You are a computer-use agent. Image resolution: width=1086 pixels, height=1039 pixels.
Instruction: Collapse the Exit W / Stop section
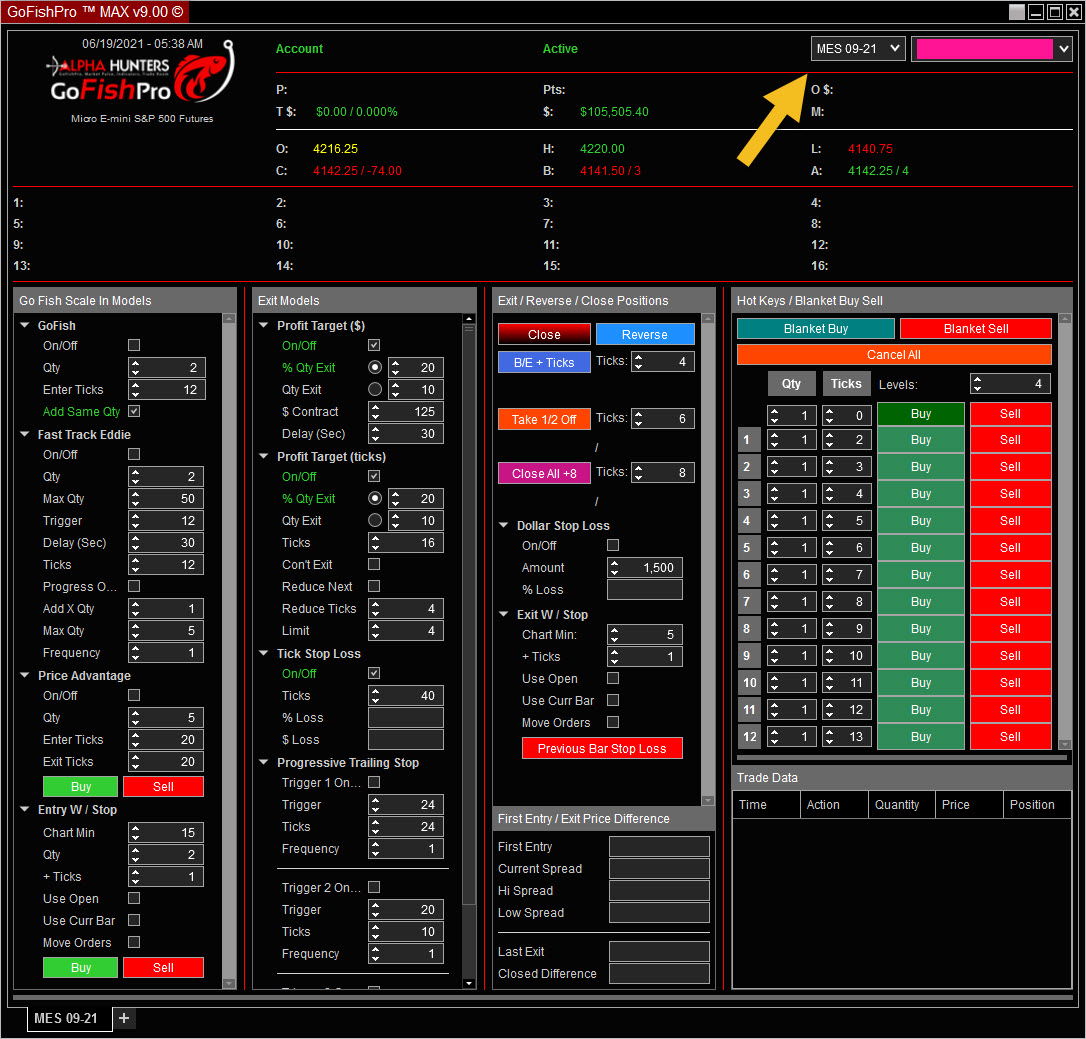[x=504, y=614]
